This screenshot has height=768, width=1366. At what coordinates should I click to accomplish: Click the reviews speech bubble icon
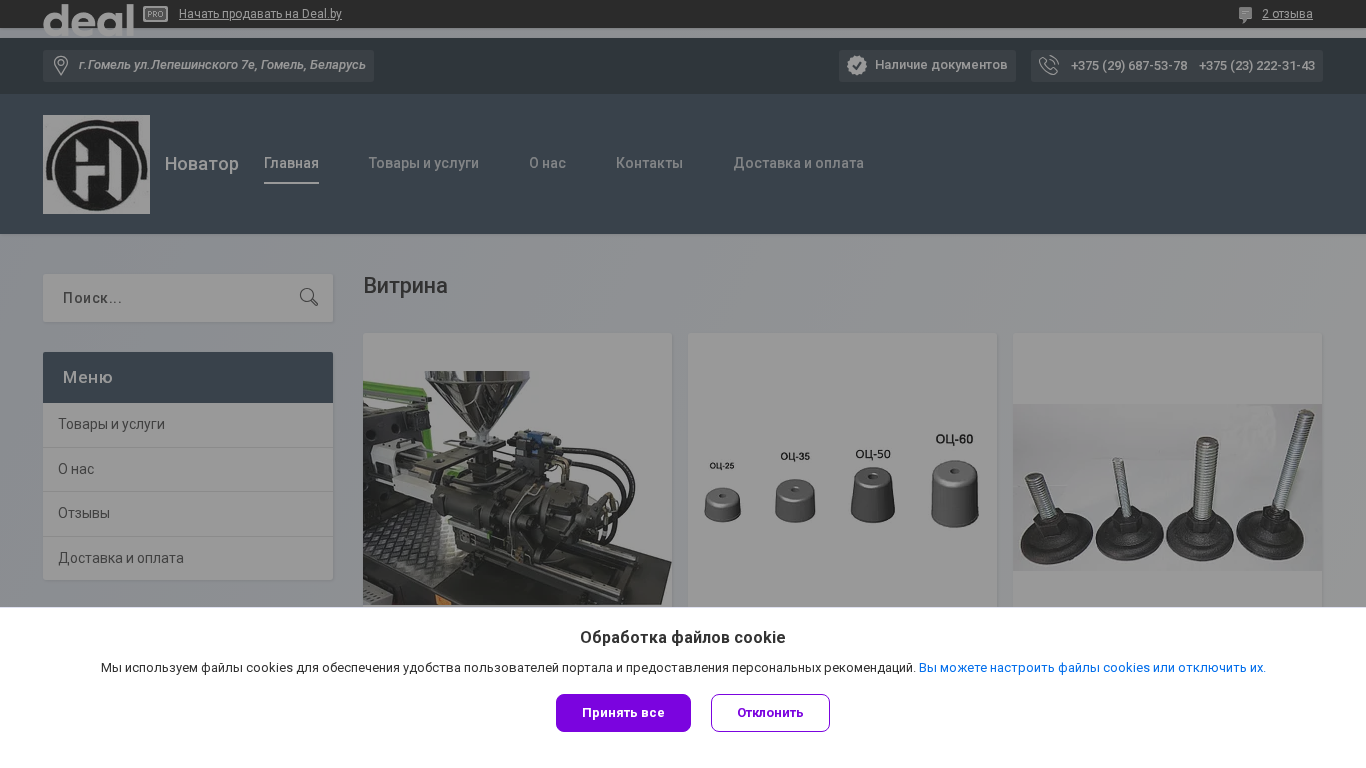[1245, 15]
